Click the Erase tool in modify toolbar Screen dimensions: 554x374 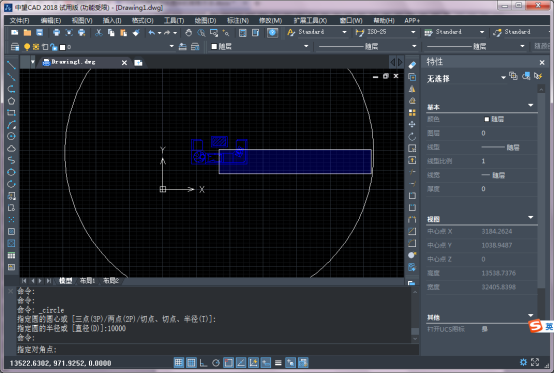pos(412,65)
